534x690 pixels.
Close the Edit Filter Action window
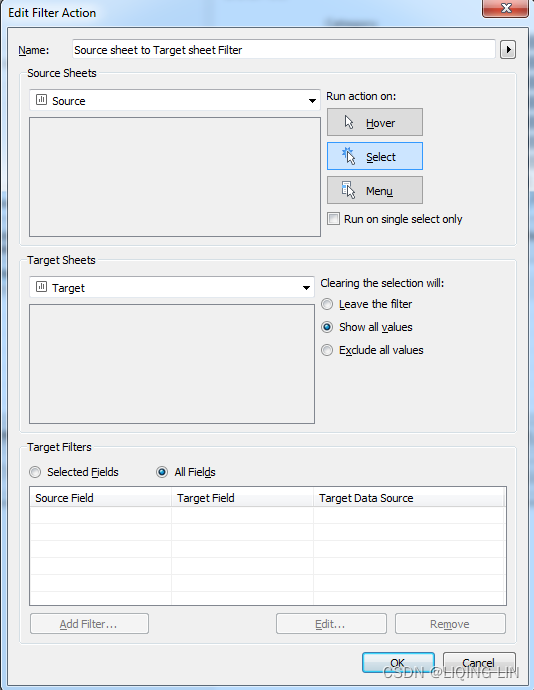click(x=505, y=8)
